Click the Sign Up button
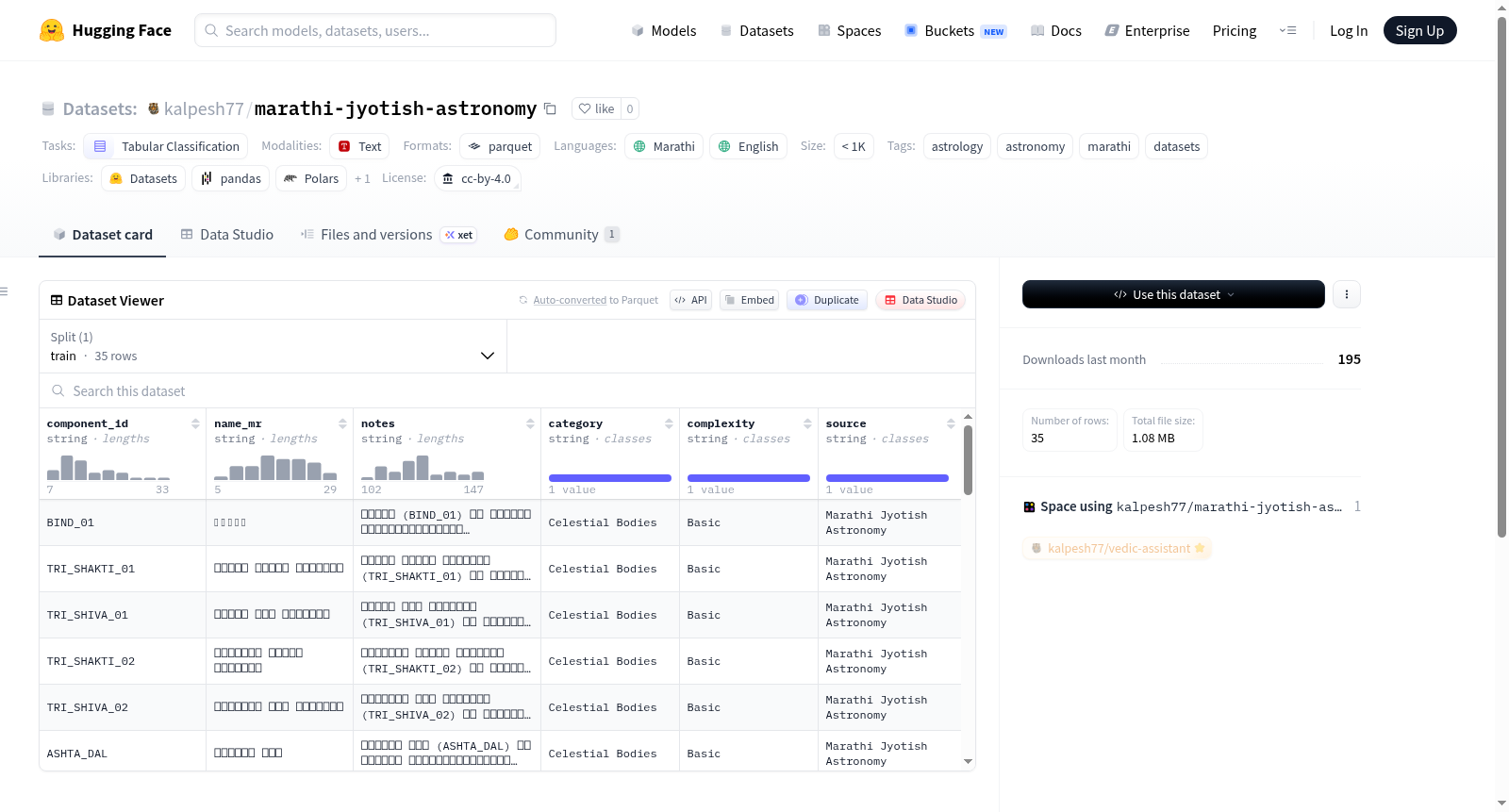Screen dimensions: 1509x812 point(1419,30)
